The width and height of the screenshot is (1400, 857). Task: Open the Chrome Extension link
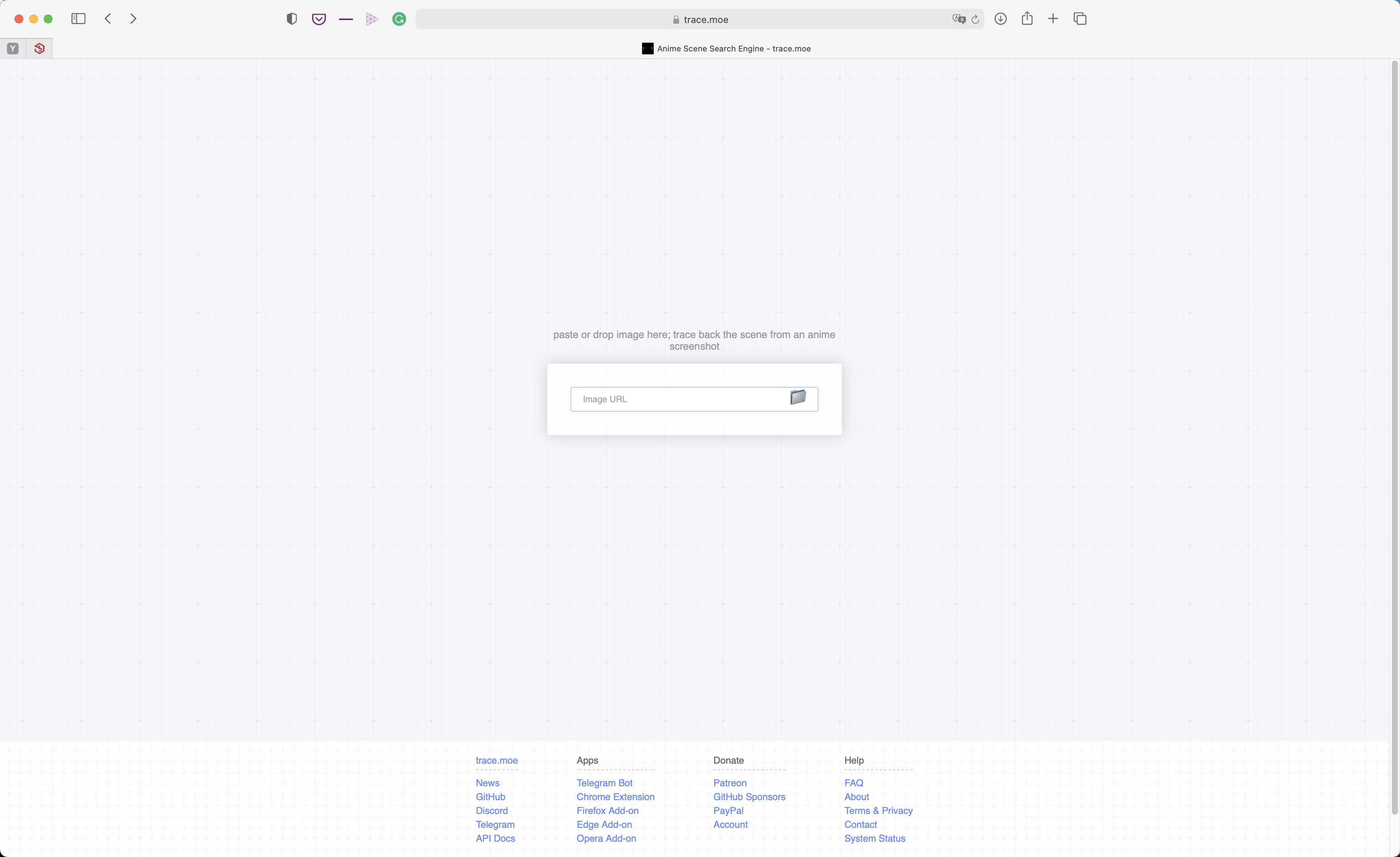pos(615,797)
